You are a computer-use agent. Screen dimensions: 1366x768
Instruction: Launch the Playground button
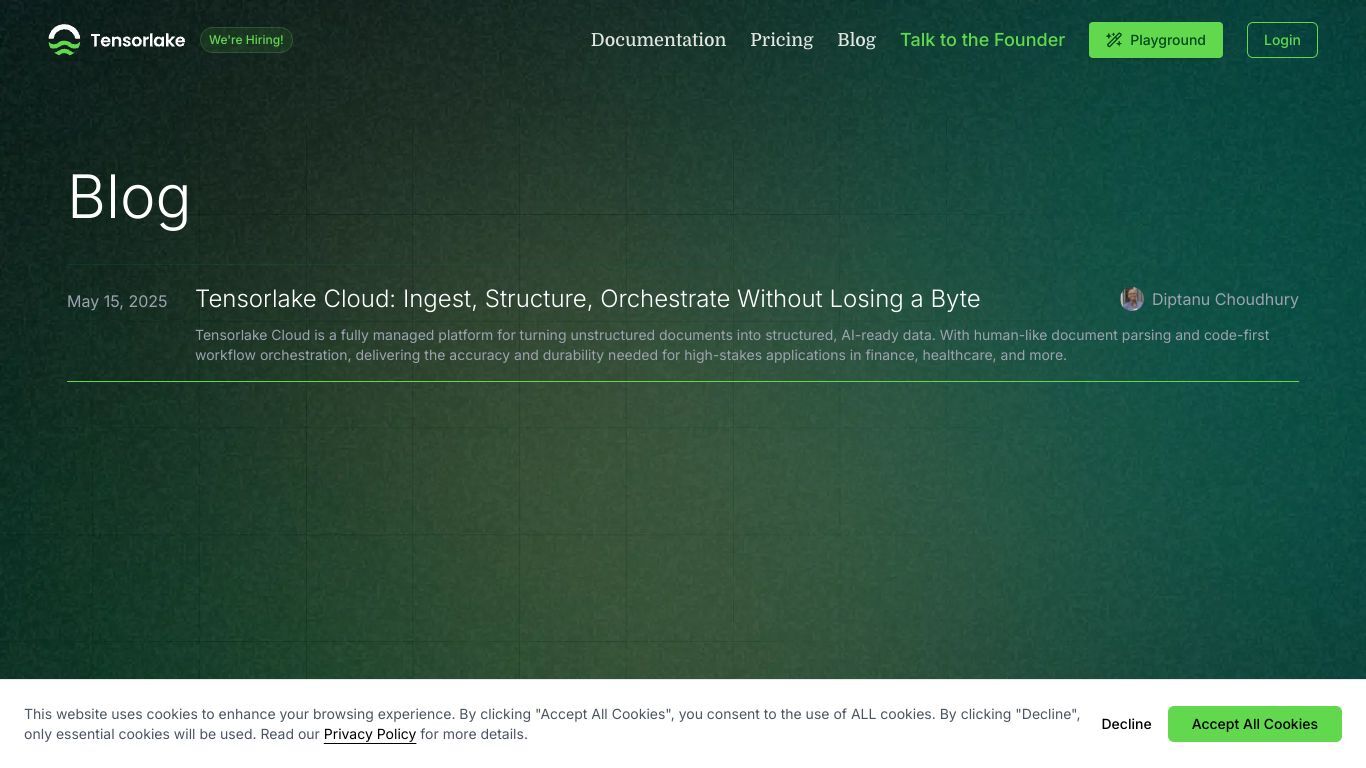[x=1156, y=40]
